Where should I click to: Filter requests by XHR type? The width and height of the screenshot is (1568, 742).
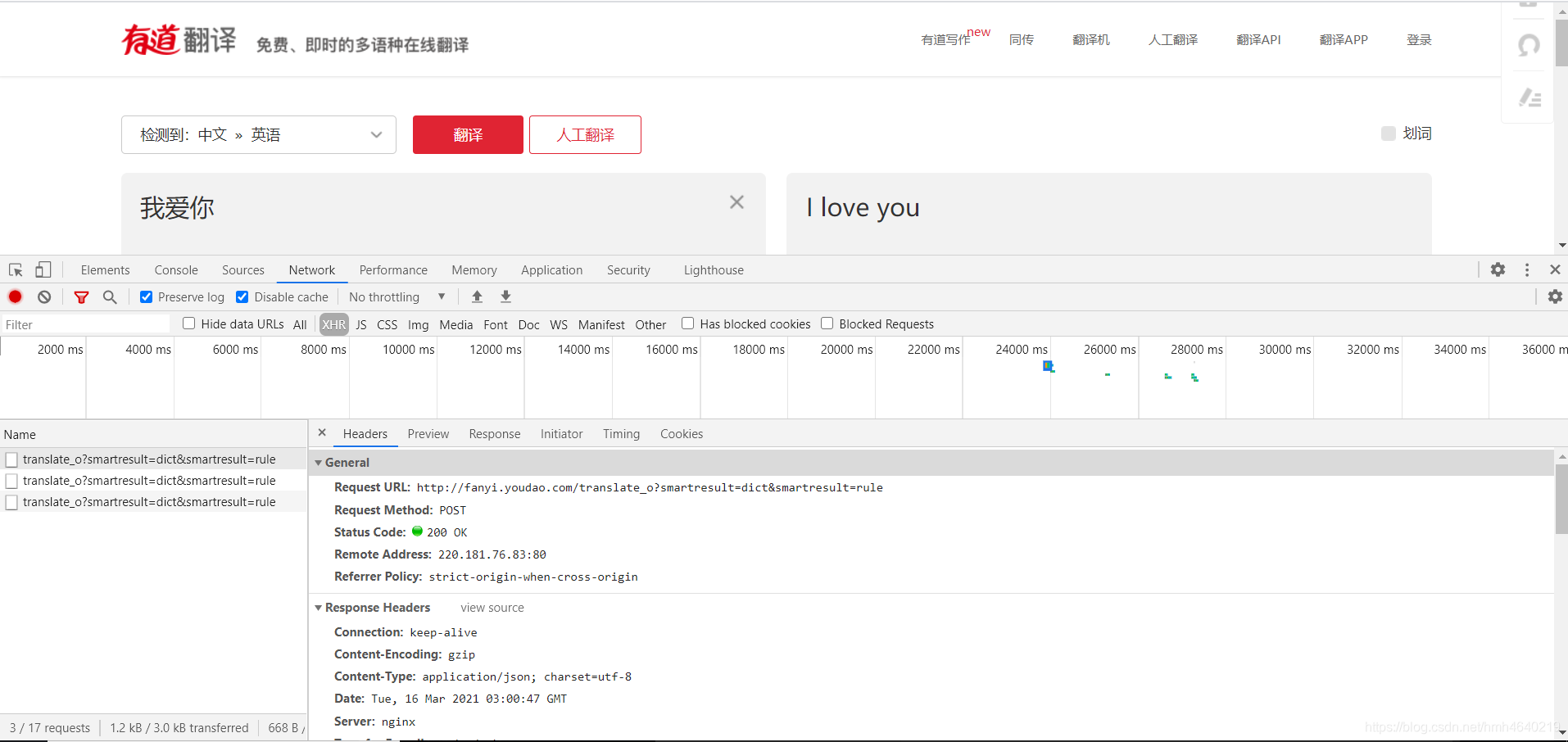click(333, 324)
